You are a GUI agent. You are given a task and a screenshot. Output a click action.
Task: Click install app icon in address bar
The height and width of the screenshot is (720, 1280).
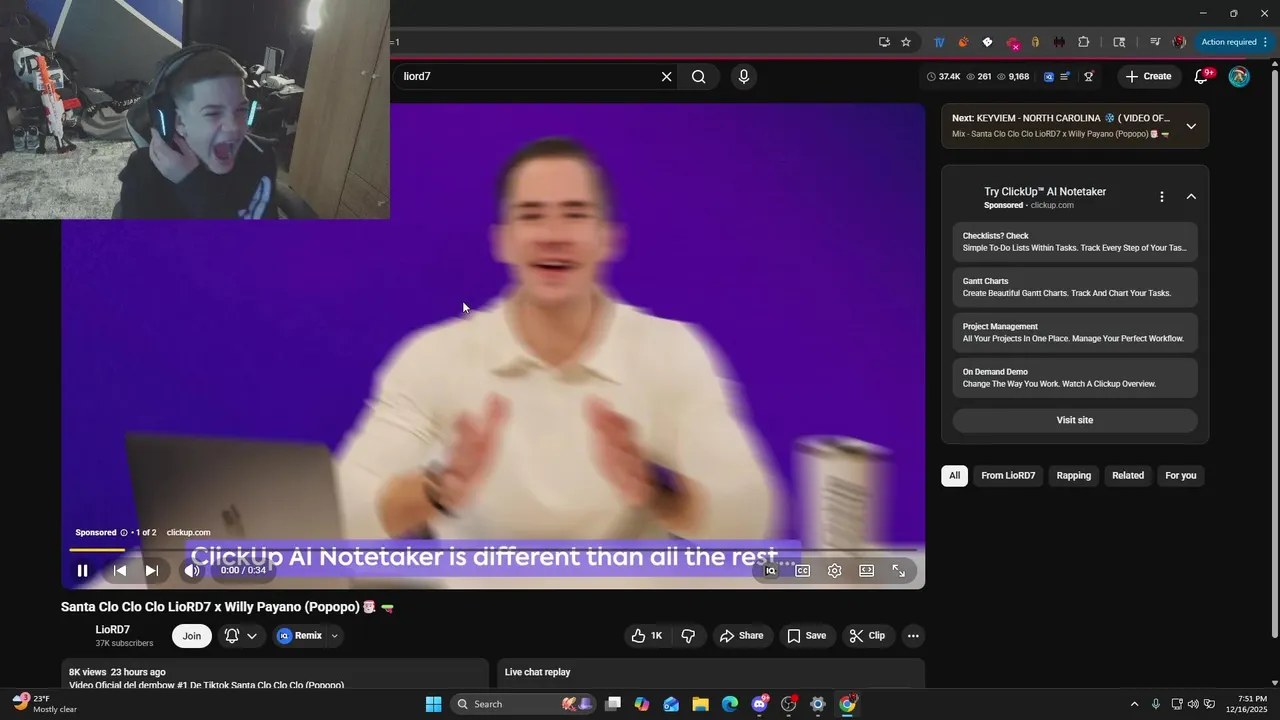884,42
